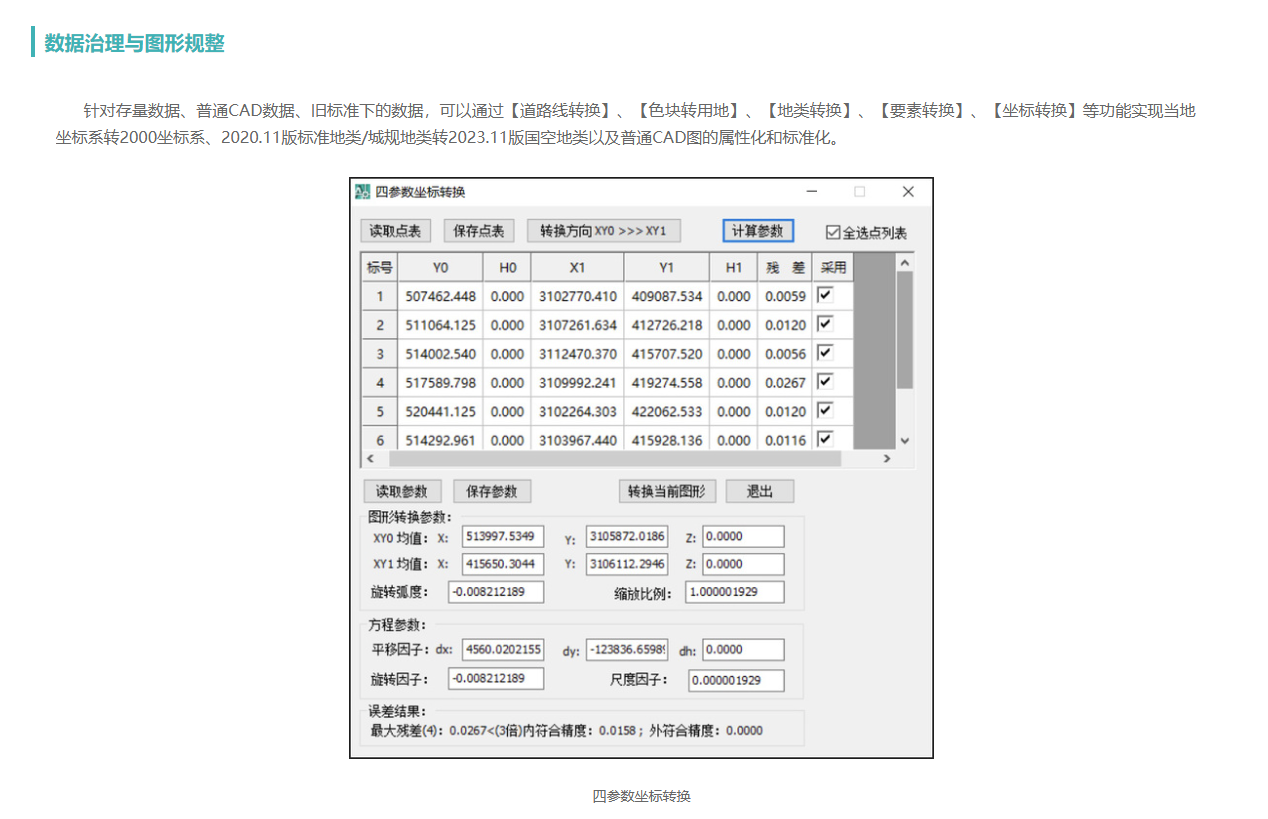Image resolution: width=1268 pixels, height=819 pixels.
Task: Click the horizontal scroll right arrow
Action: tap(886, 458)
